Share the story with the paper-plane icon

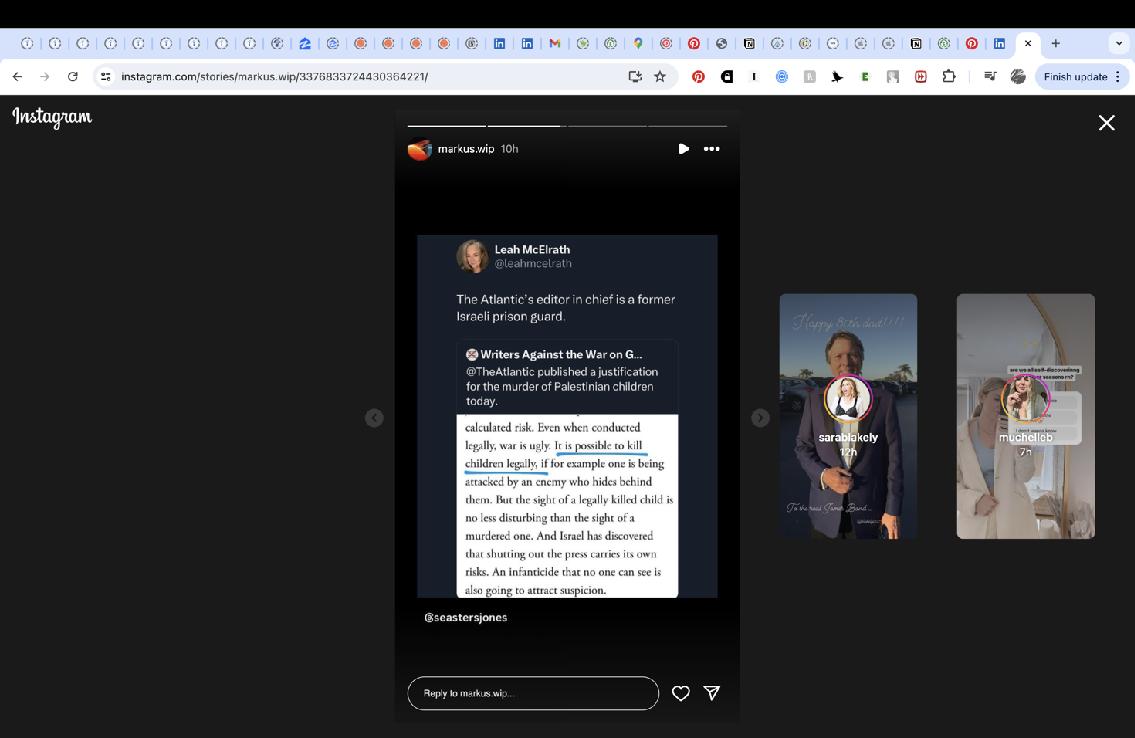712,693
